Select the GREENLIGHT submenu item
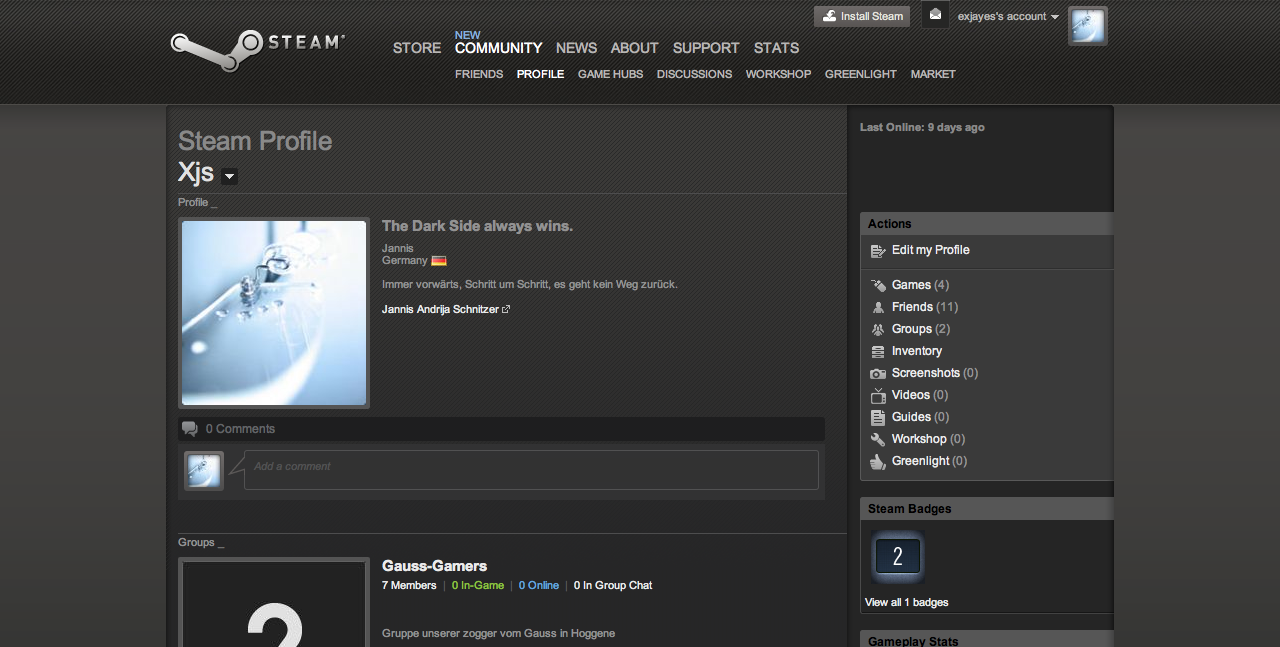 (861, 74)
